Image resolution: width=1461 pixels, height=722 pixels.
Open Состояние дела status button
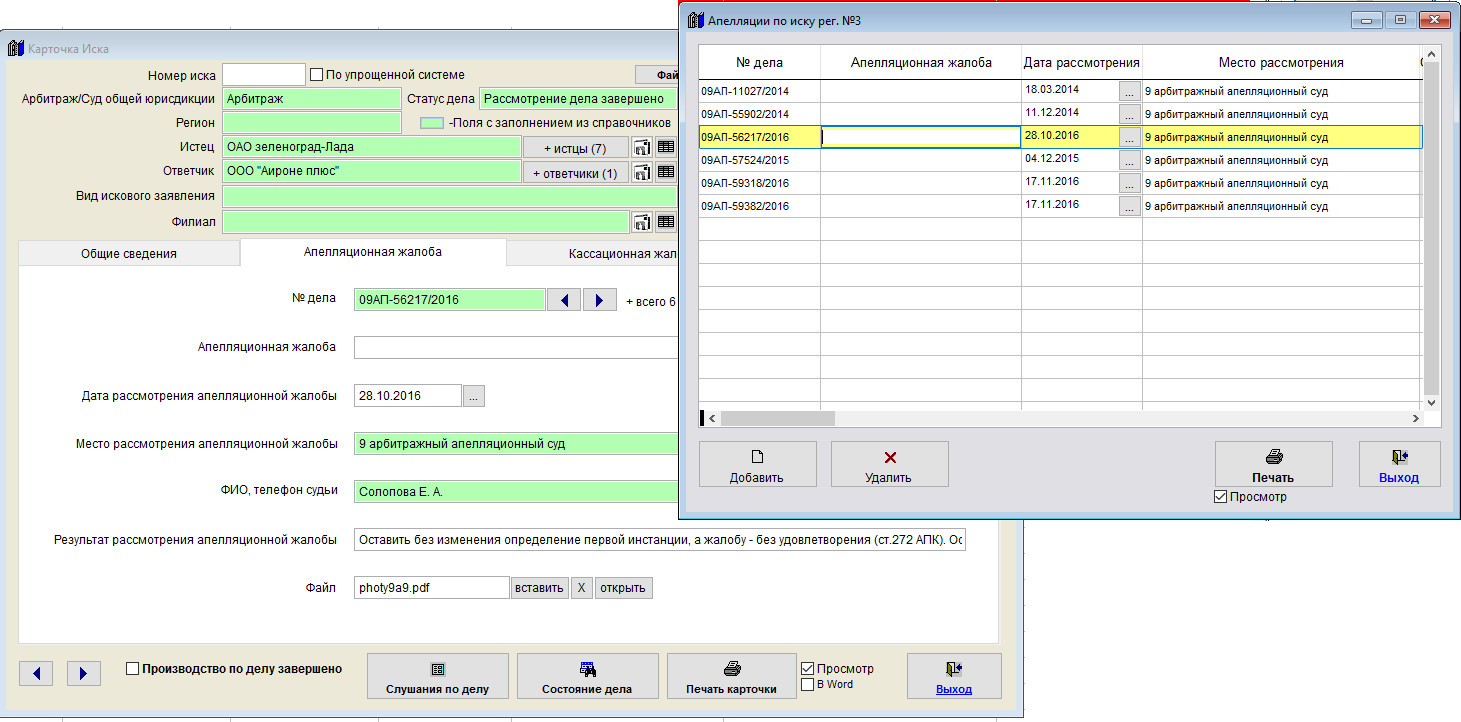tap(587, 677)
